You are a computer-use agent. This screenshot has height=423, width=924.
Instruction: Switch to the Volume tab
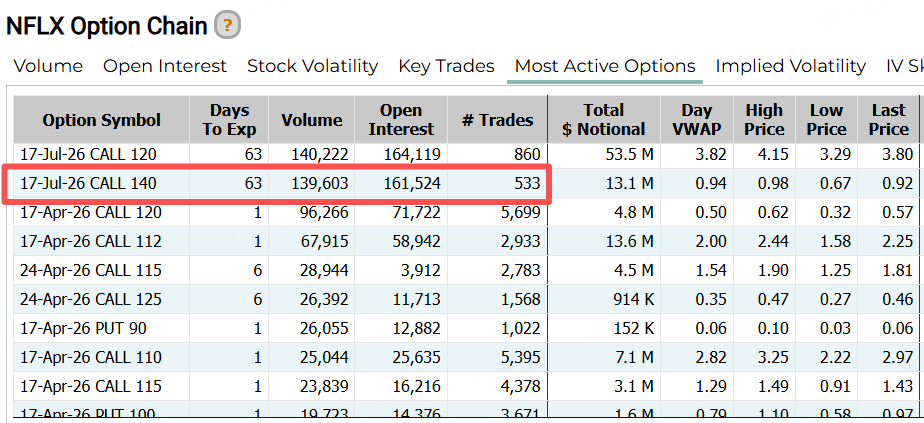48,66
